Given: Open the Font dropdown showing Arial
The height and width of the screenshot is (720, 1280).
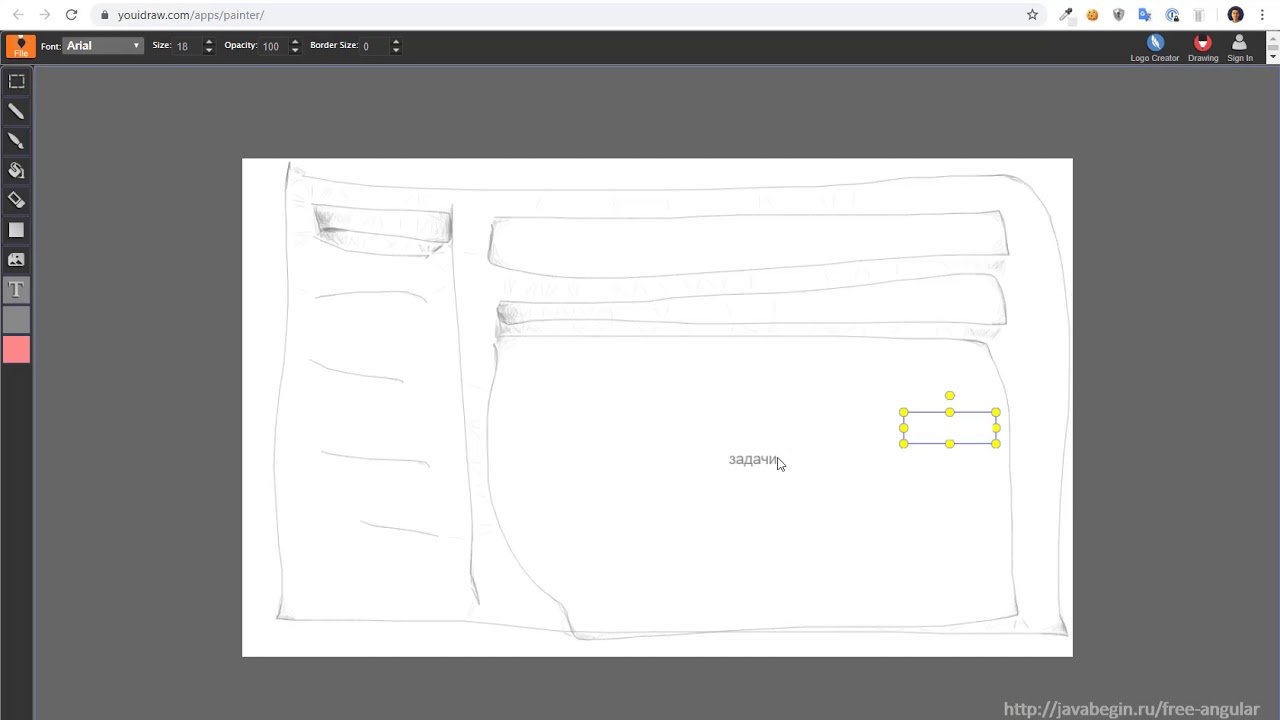Looking at the screenshot, I should tap(103, 46).
